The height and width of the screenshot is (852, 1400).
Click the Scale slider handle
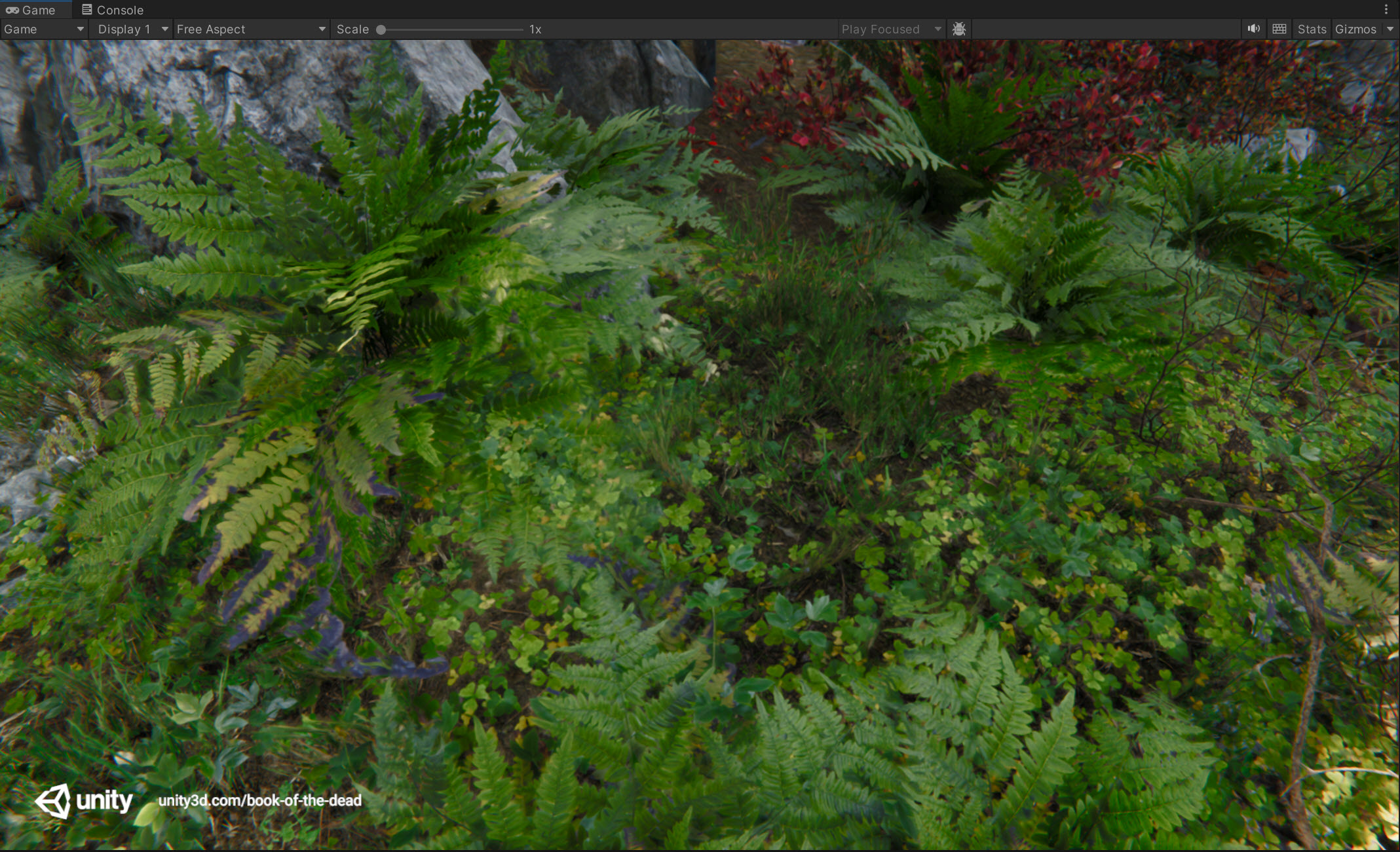[x=381, y=29]
